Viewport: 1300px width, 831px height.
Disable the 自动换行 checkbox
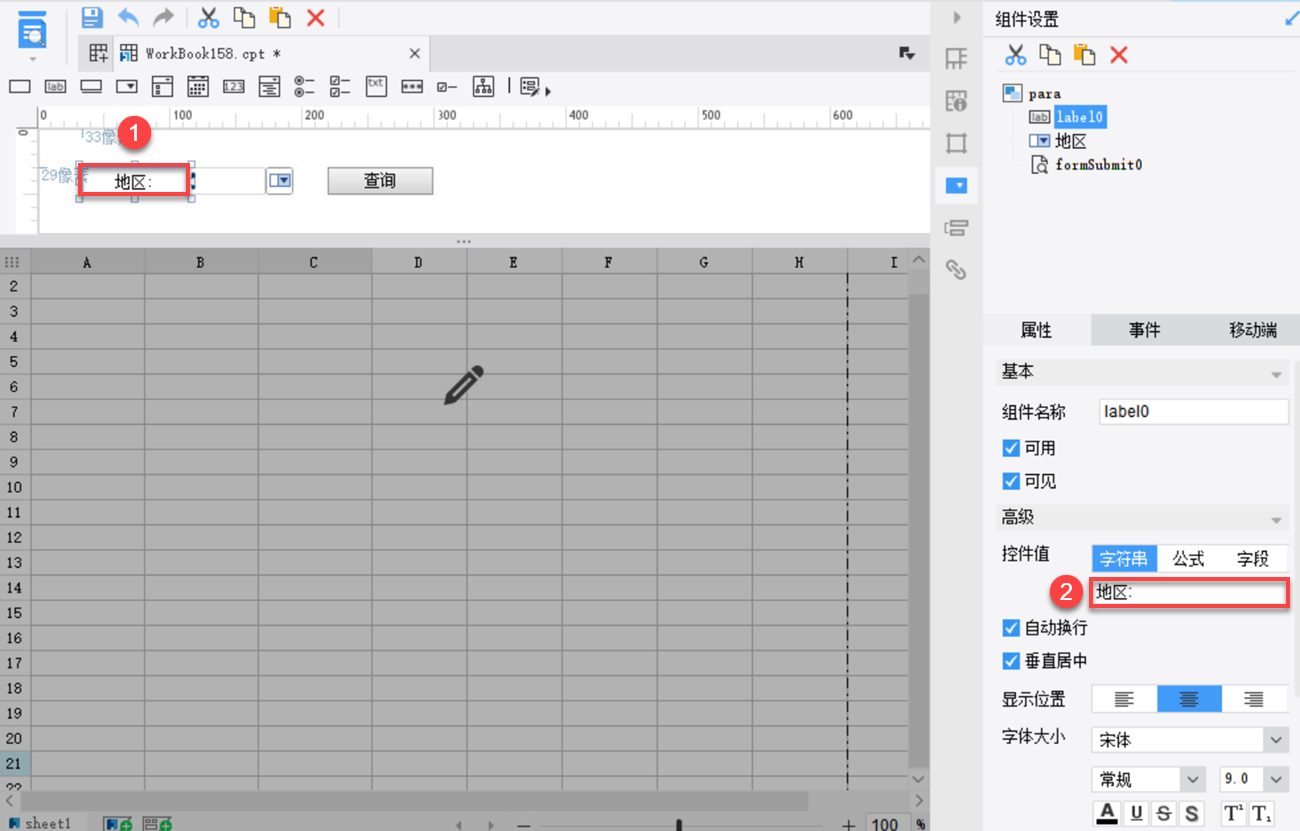(1011, 628)
